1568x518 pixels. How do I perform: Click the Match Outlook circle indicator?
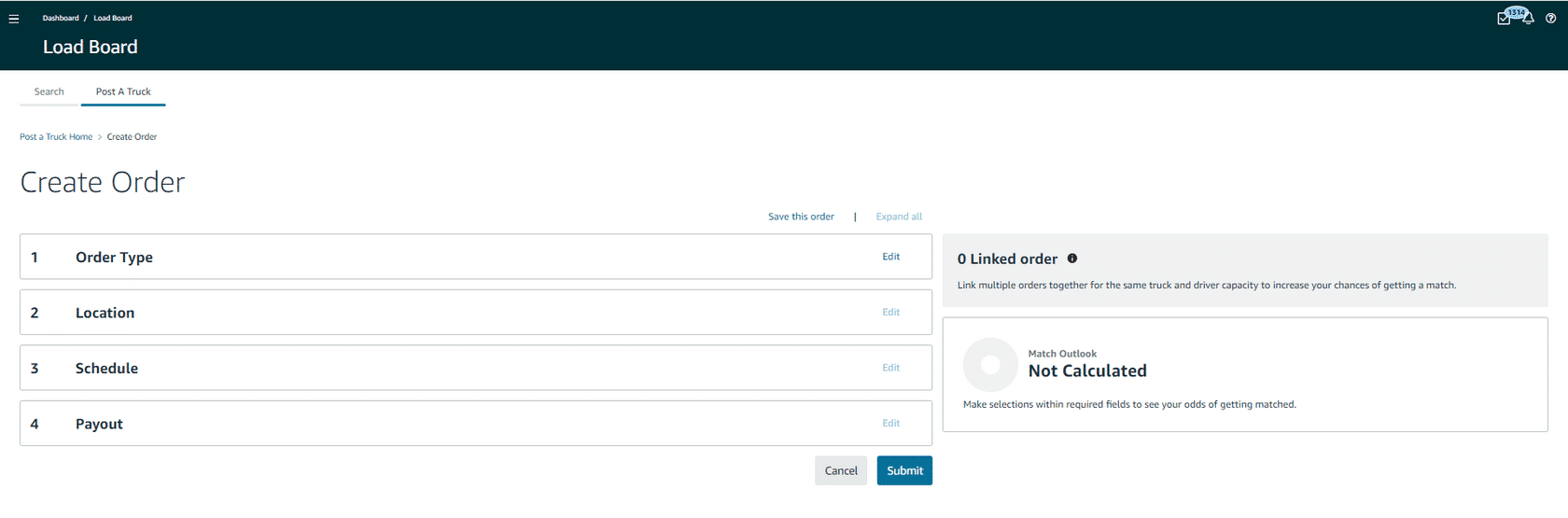(990, 365)
